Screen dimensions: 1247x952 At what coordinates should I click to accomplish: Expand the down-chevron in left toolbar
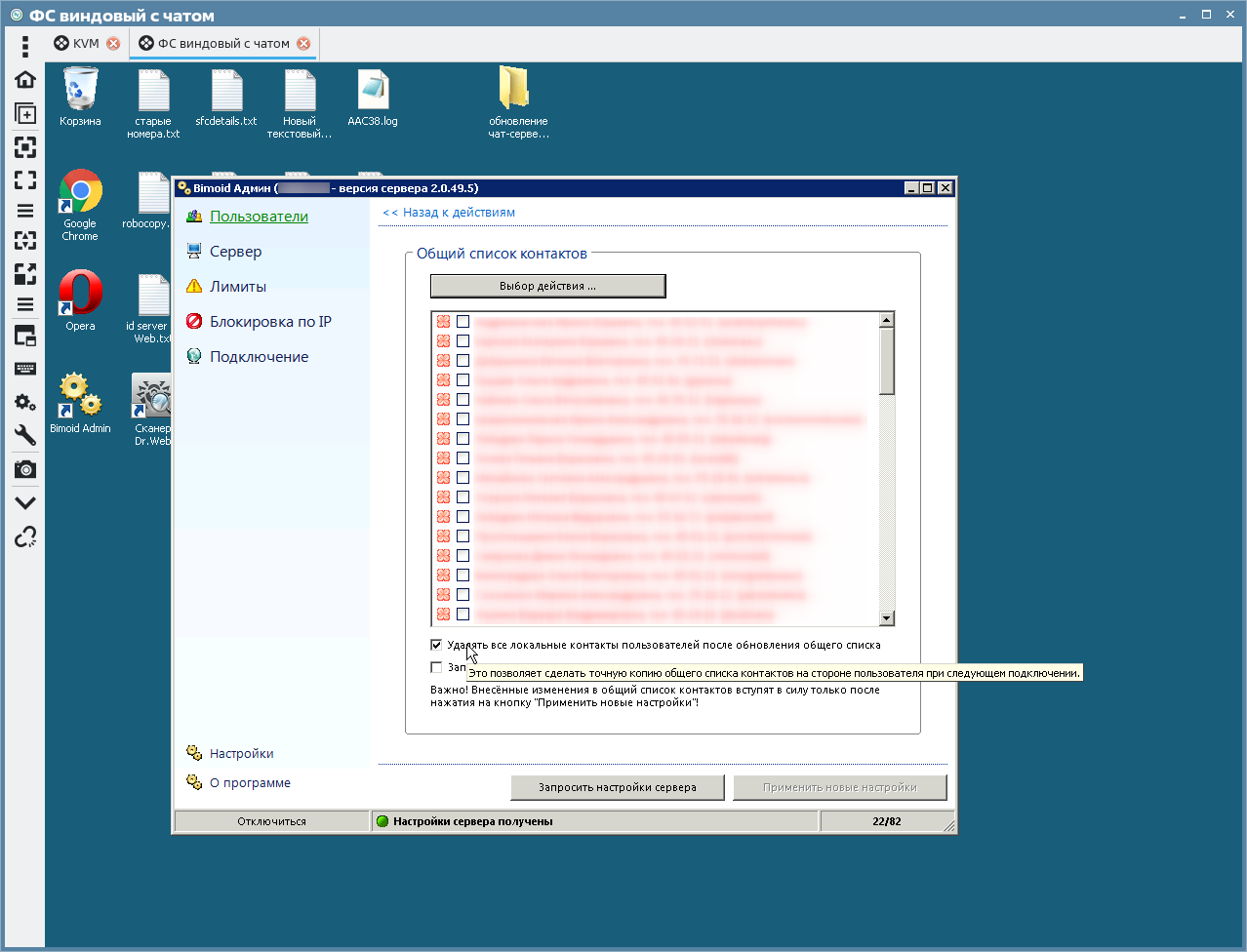coord(25,503)
